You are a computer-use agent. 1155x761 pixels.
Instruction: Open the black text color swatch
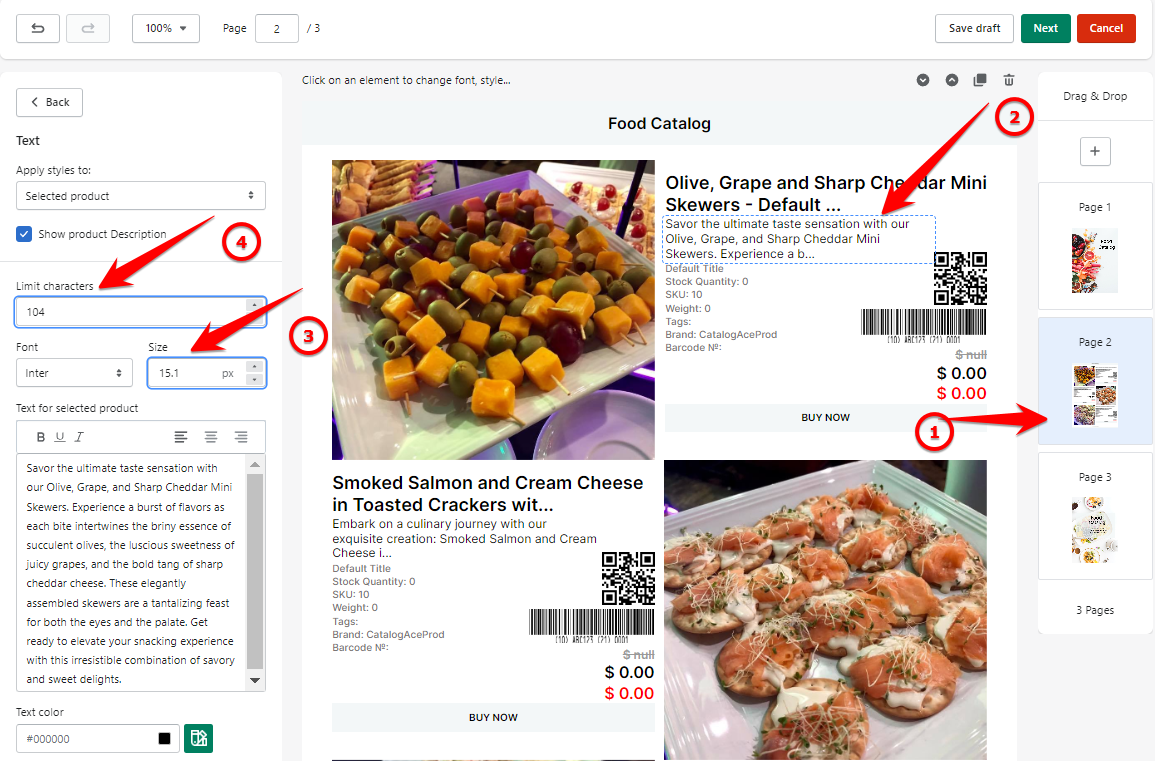(x=164, y=738)
